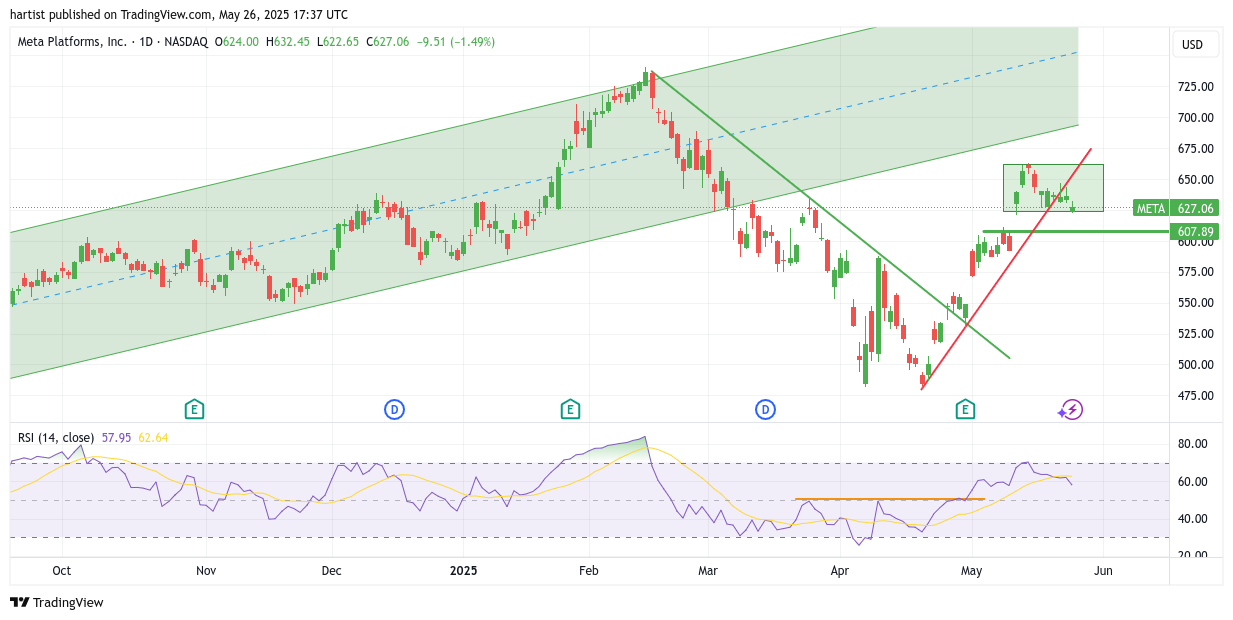This screenshot has height=620, width=1233.
Task: Click the Feb time axis label
Action: coord(589,571)
